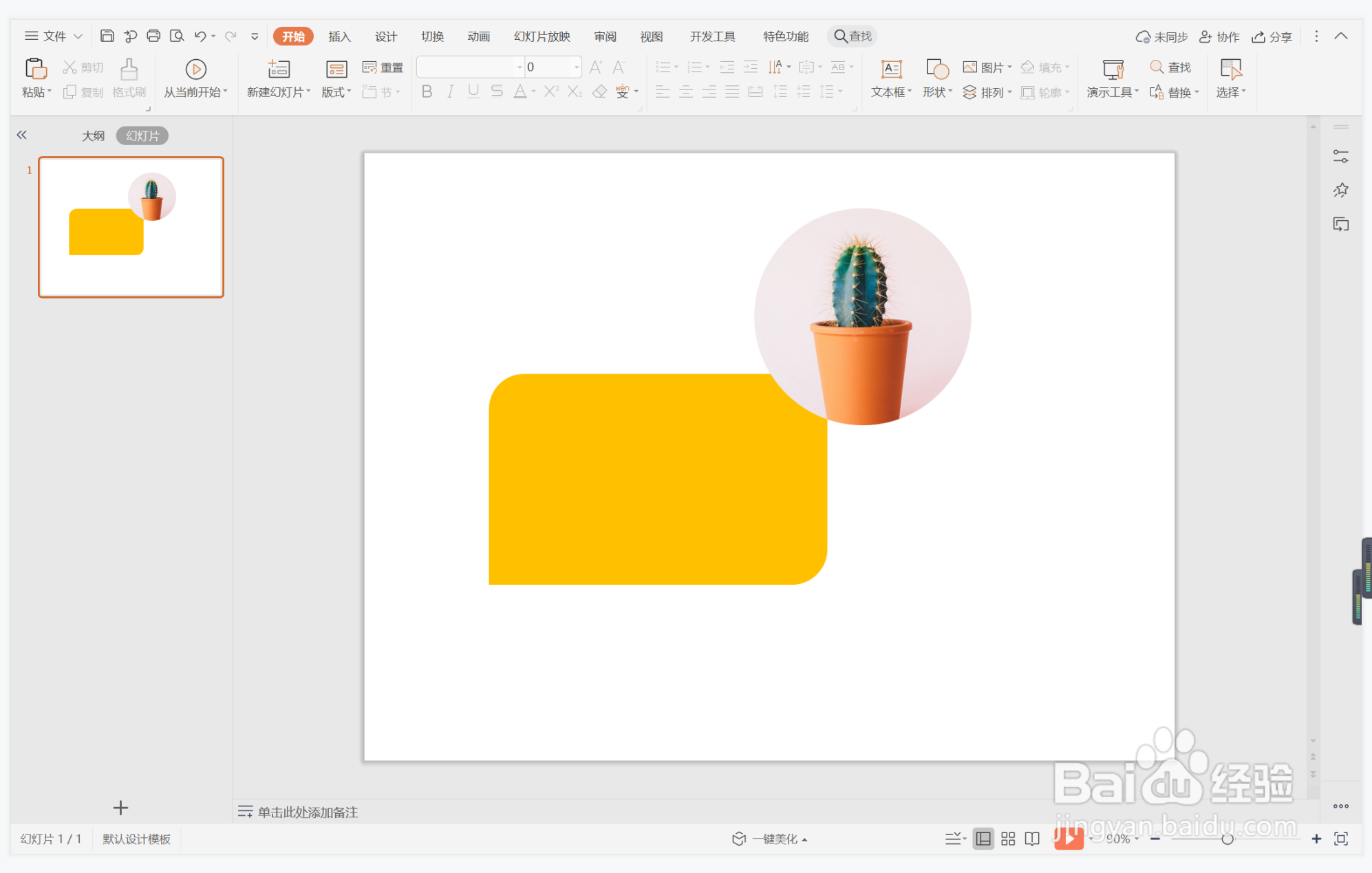Expand the Replace (替换) dropdown
Image resolution: width=1372 pixels, height=873 pixels.
[1197, 91]
